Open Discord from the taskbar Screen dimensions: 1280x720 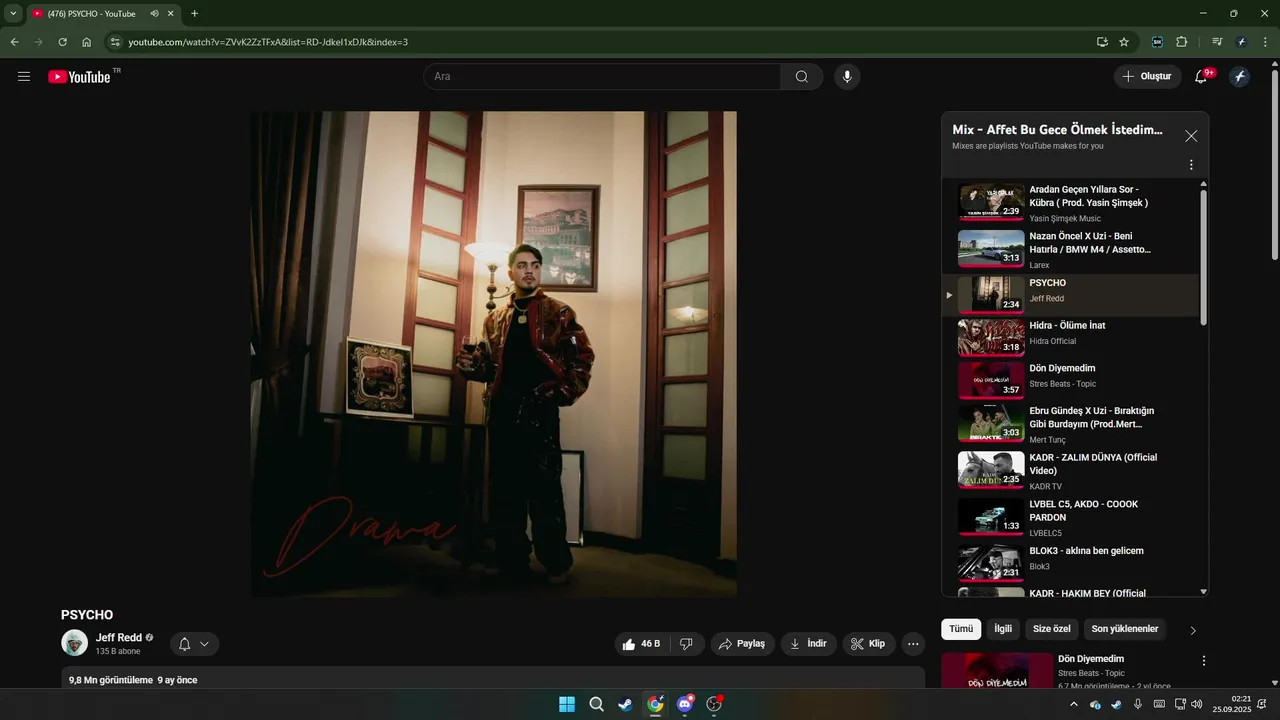click(685, 704)
